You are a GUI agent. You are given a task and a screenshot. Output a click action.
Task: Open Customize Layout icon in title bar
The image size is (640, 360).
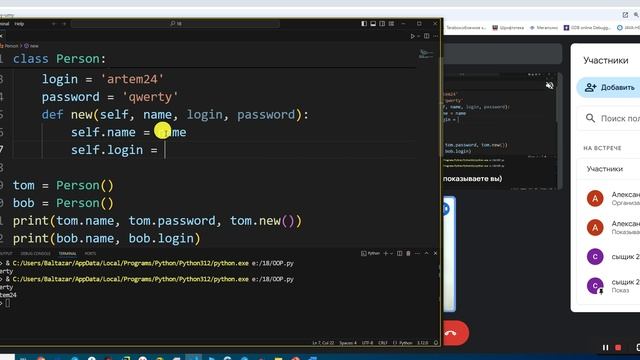(391, 24)
